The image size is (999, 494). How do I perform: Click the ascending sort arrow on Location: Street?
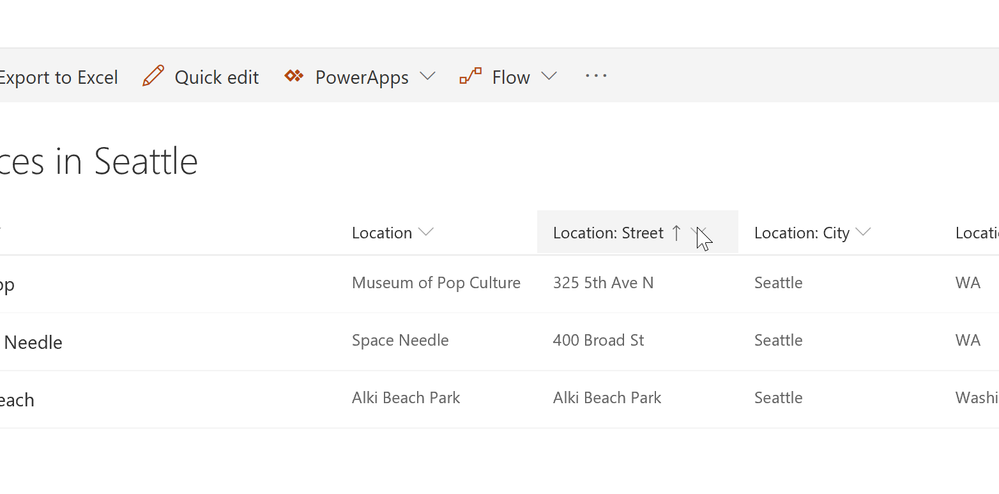point(676,233)
